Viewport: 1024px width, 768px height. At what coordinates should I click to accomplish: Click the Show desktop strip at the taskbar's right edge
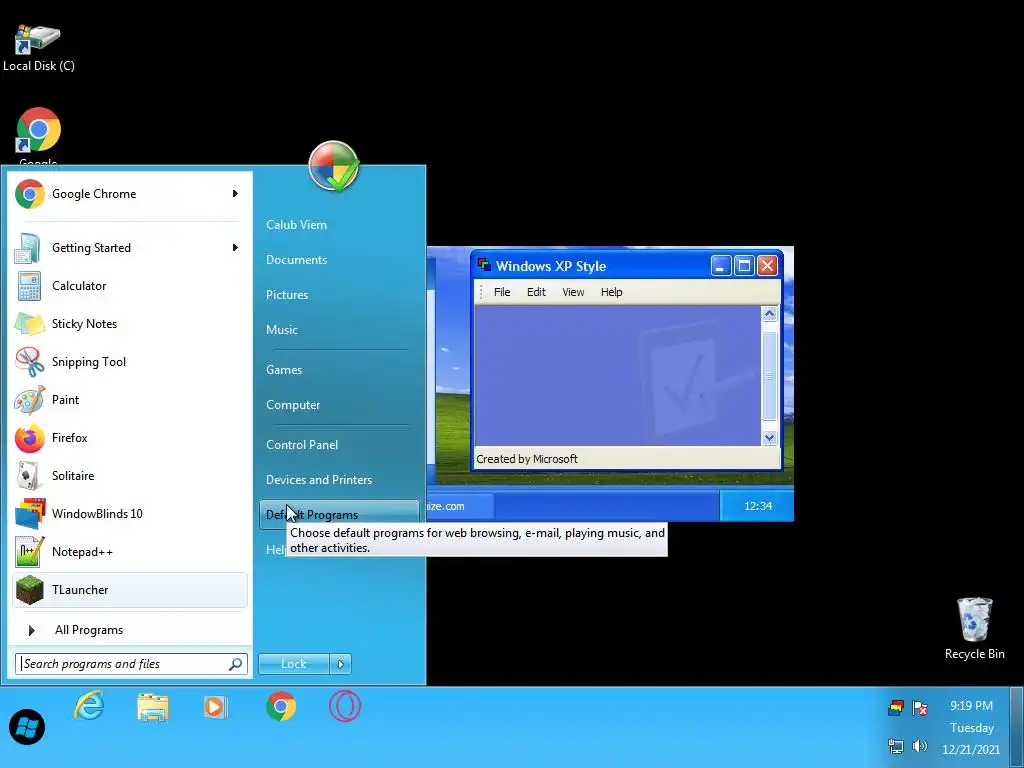1017,727
